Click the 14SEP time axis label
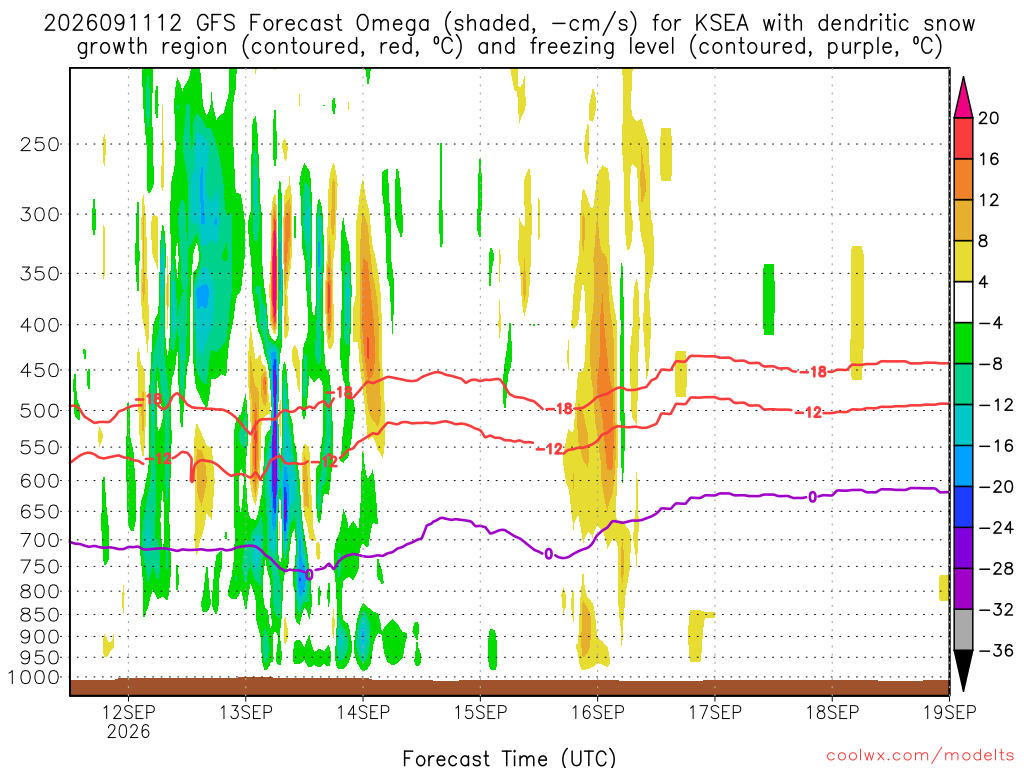Screen dimensions: 1024x768 pyautogui.click(x=363, y=712)
